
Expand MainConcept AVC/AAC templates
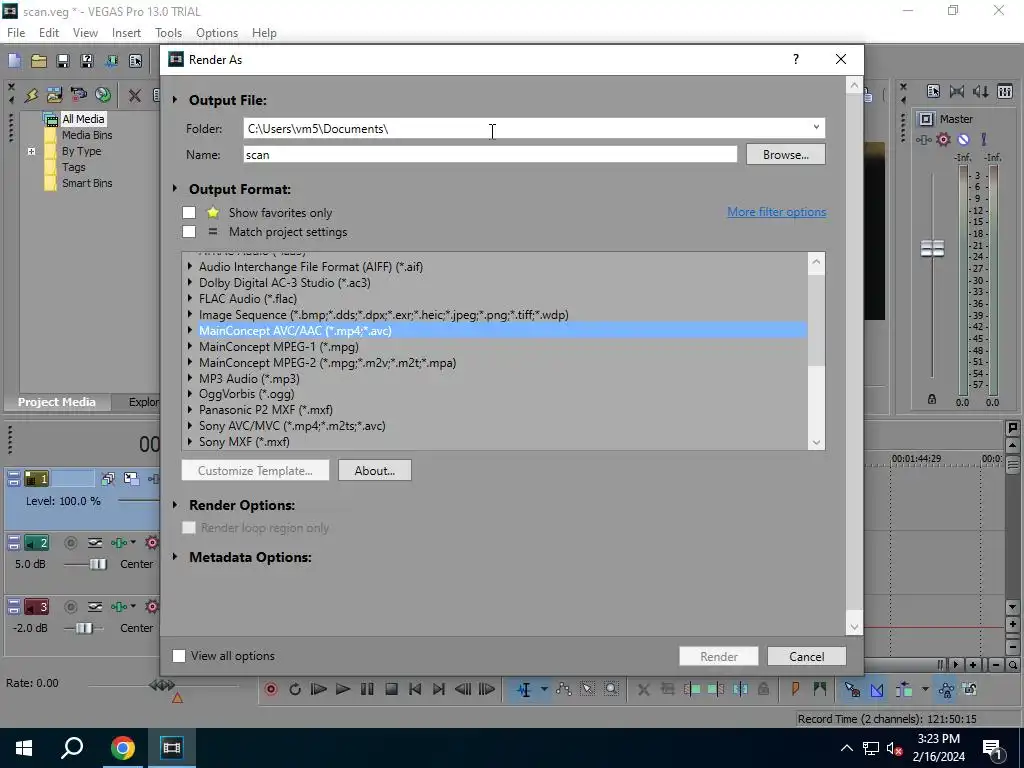(190, 330)
